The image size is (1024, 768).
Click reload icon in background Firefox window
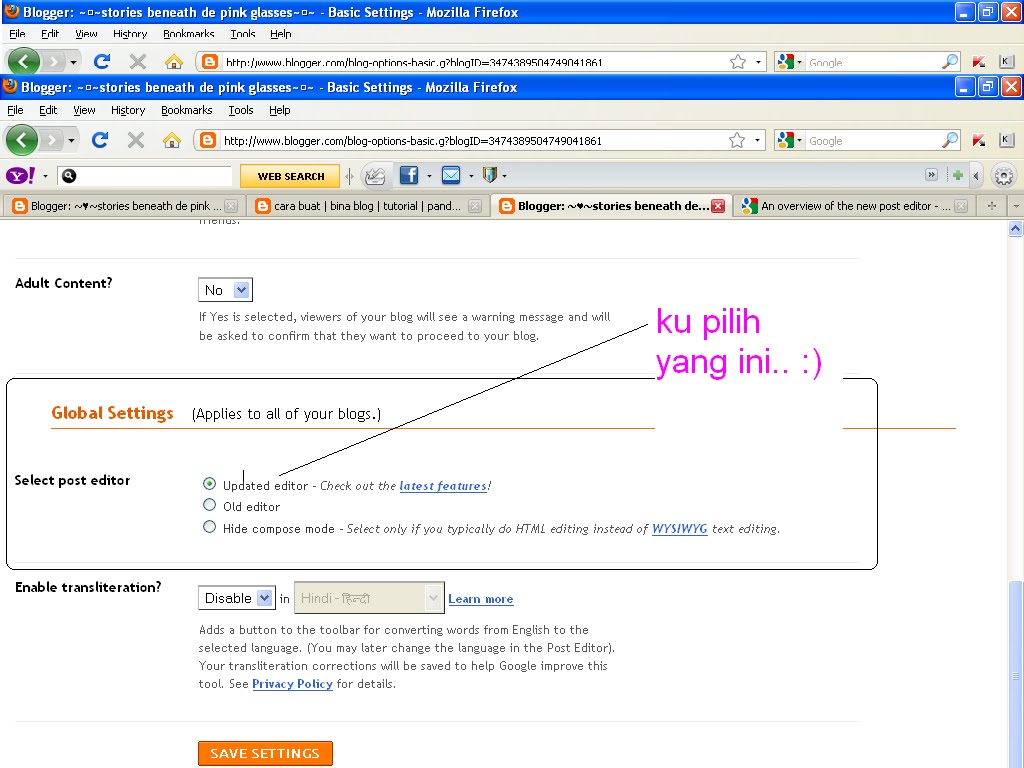tap(102, 62)
